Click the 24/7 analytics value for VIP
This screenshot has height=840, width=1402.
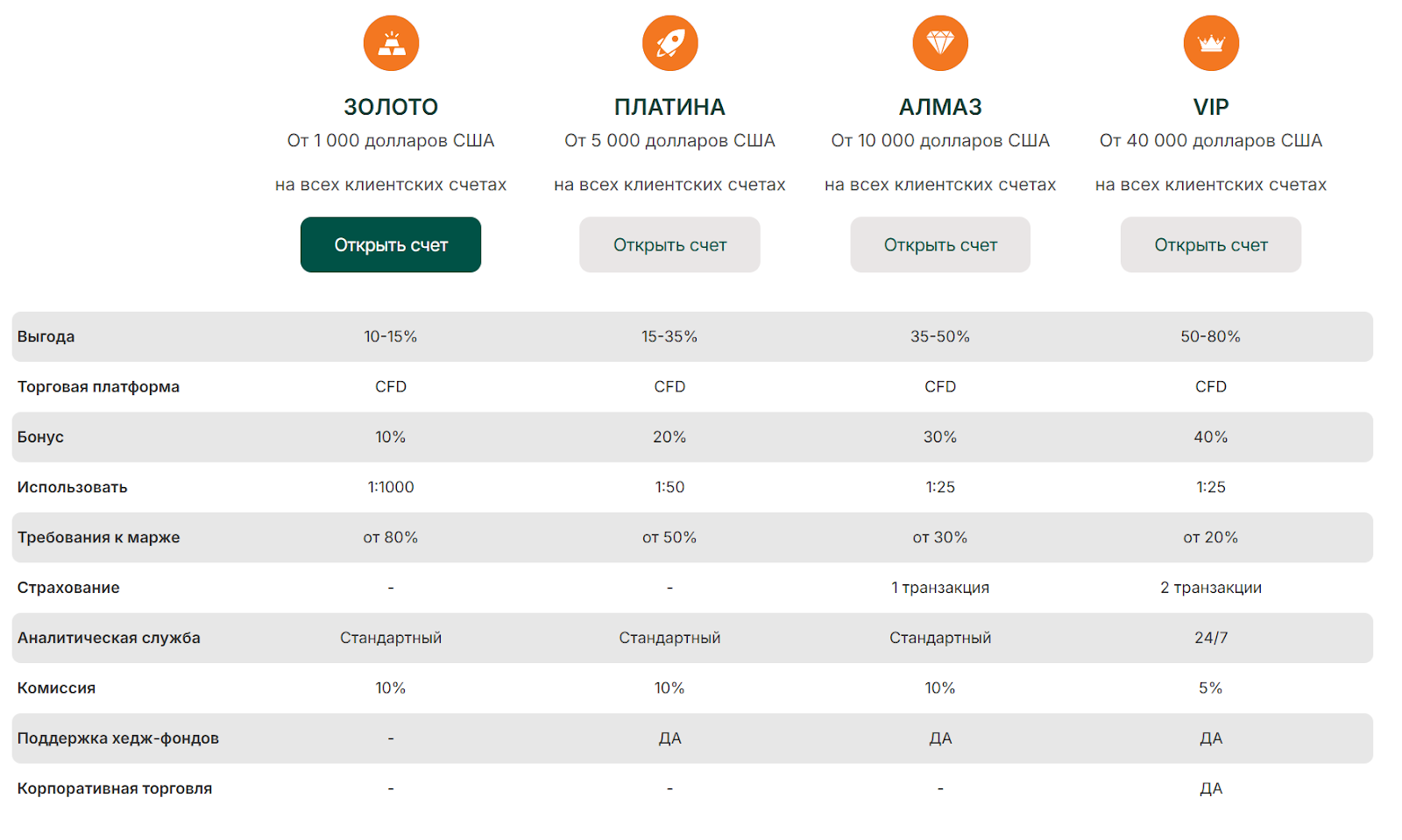pos(1211,638)
